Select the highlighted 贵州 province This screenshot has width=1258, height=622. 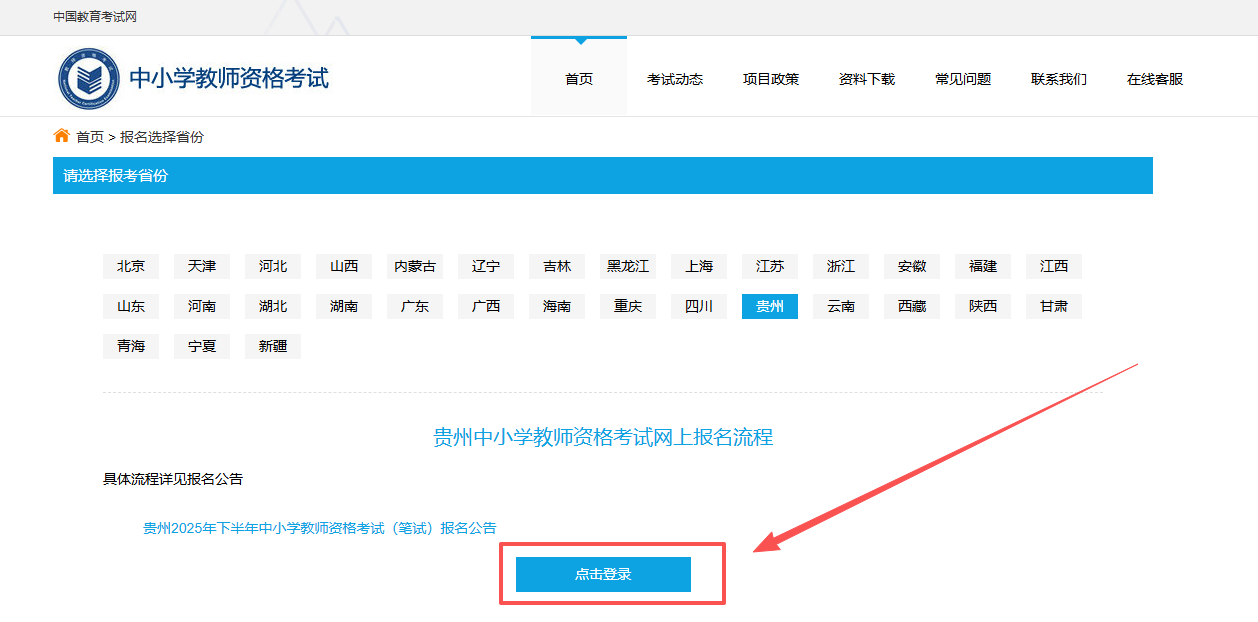770,306
